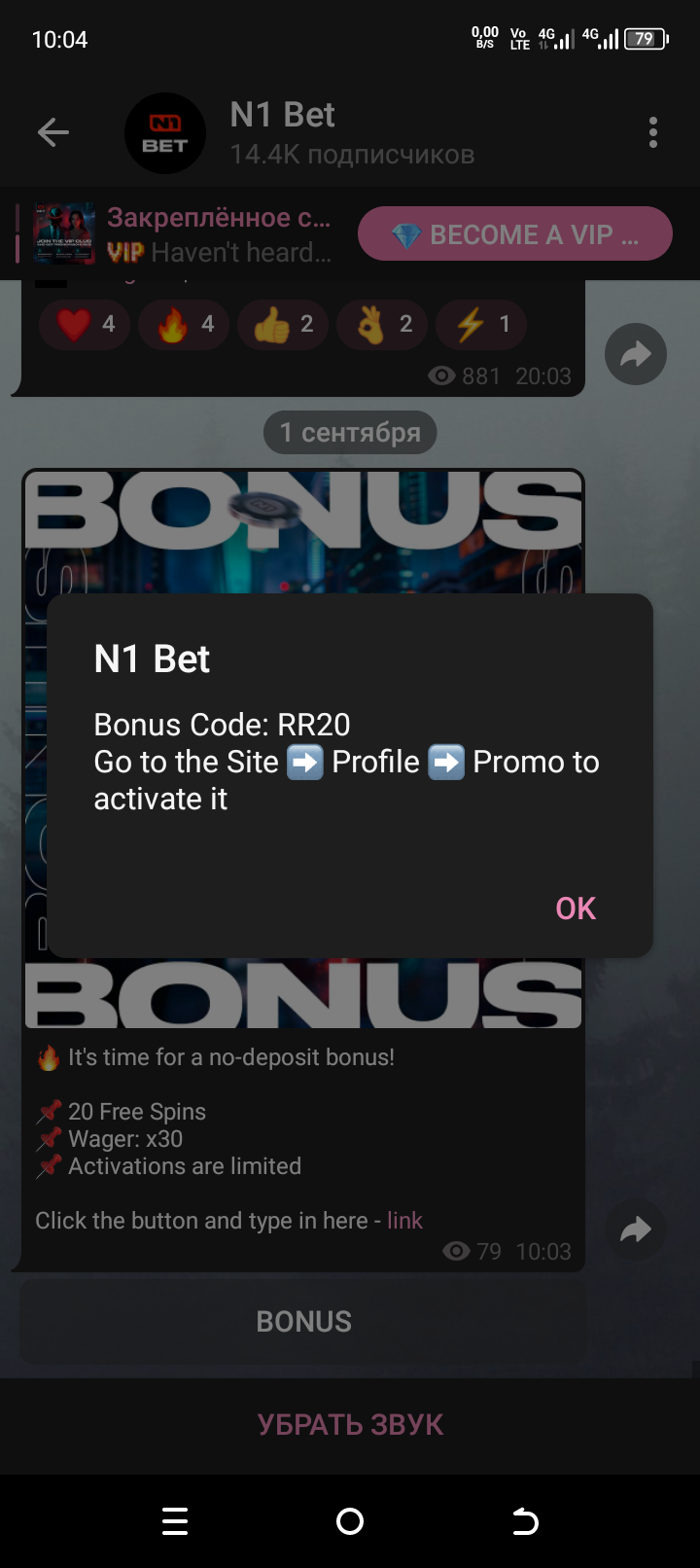This screenshot has height=1568, width=700.
Task: Tap the thumbs up reaction
Action: 282,324
